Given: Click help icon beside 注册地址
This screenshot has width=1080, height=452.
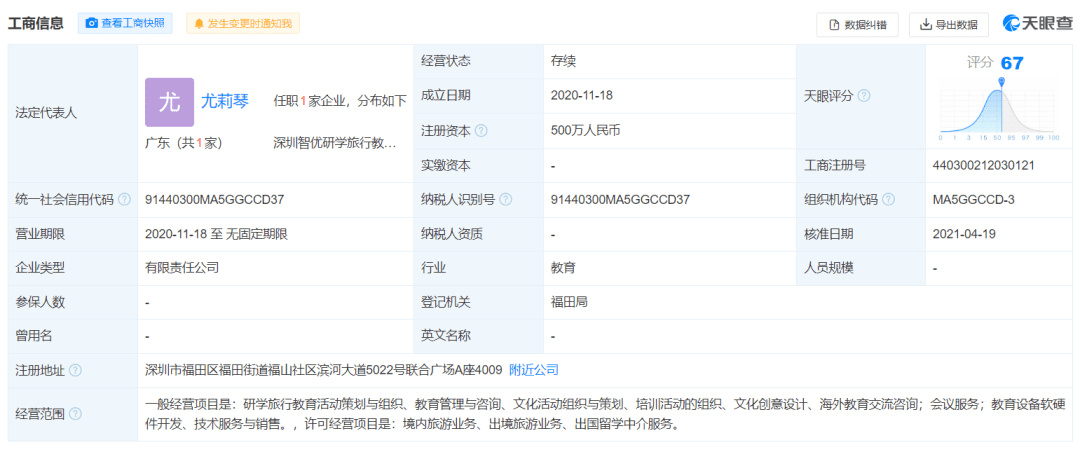Looking at the screenshot, I should [75, 371].
